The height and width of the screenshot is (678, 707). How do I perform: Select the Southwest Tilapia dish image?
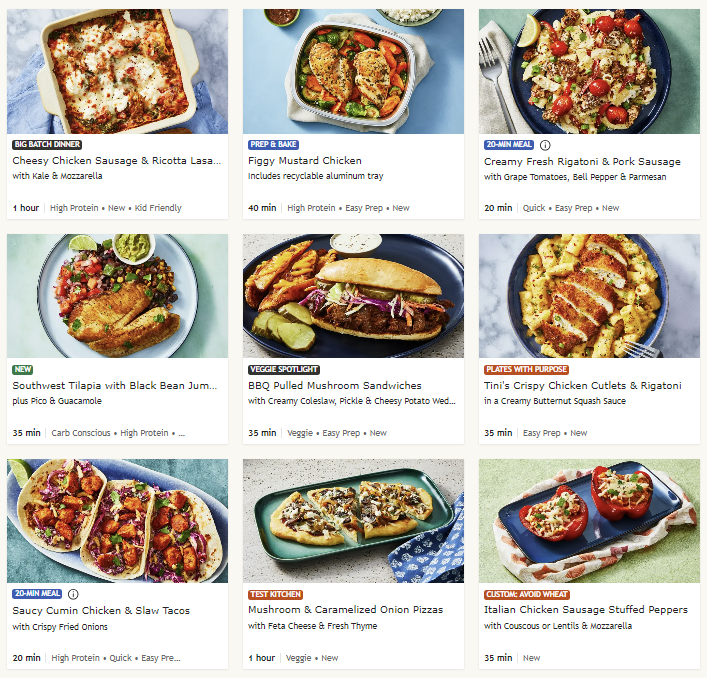117,296
